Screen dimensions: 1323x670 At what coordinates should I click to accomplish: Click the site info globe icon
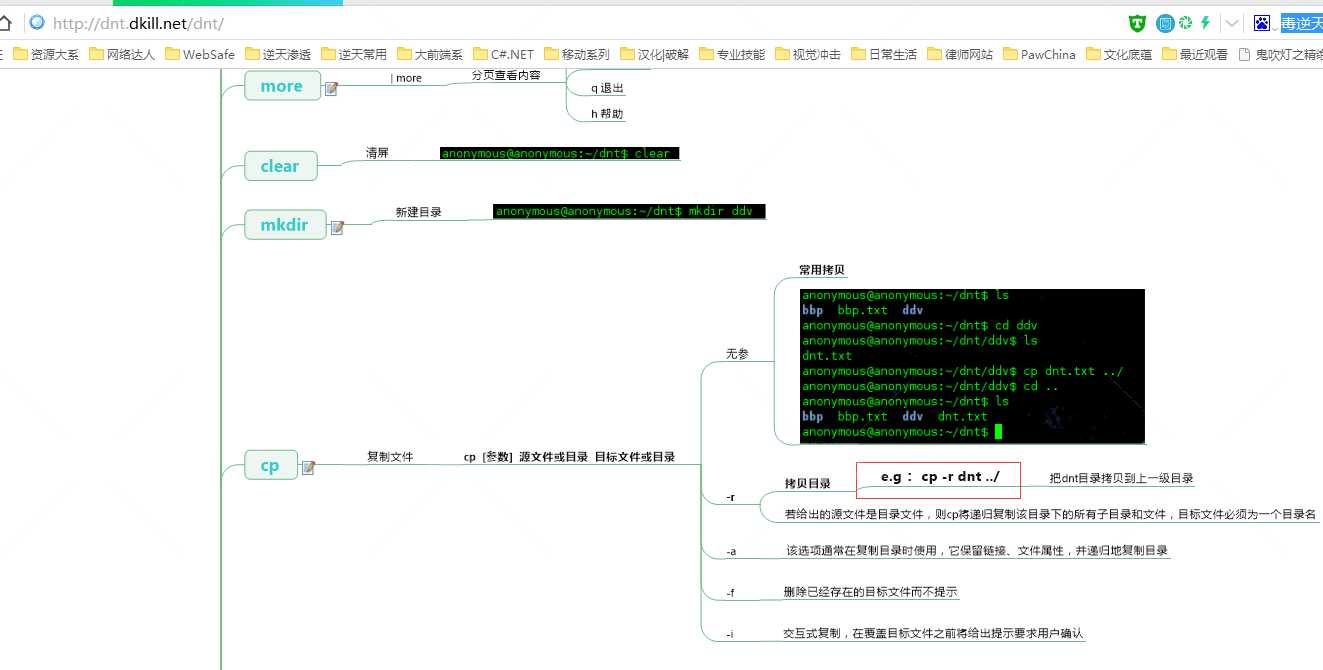tap(37, 22)
